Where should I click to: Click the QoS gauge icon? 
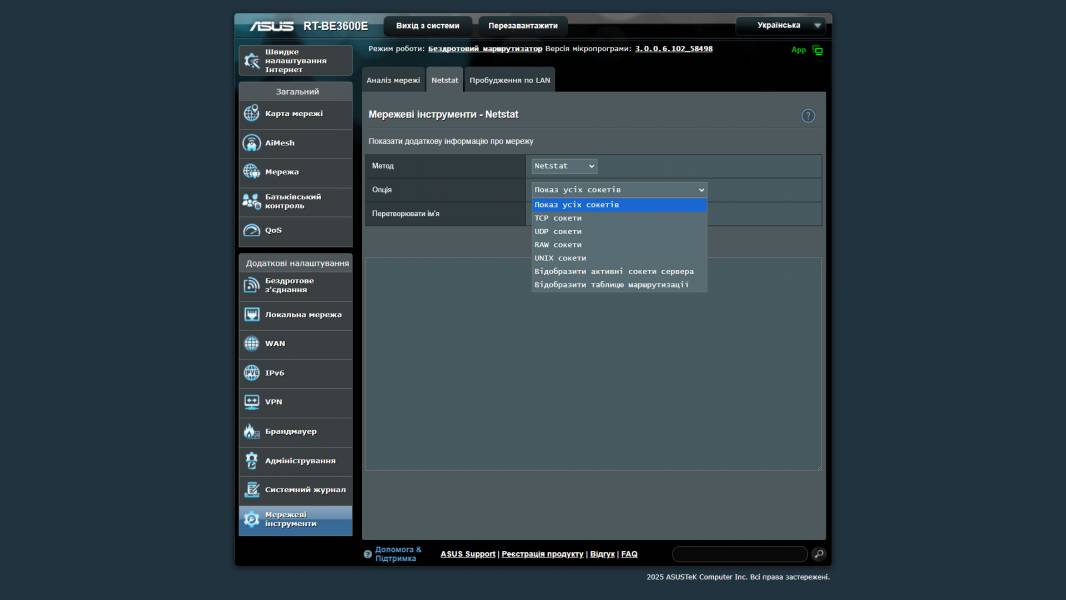252,230
